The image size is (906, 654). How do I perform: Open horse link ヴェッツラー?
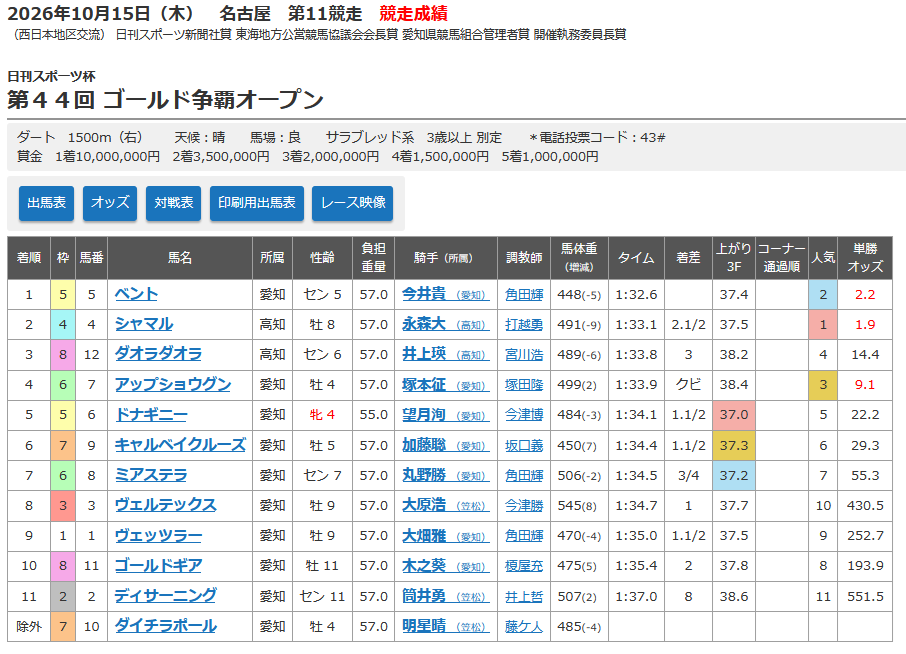coord(158,535)
